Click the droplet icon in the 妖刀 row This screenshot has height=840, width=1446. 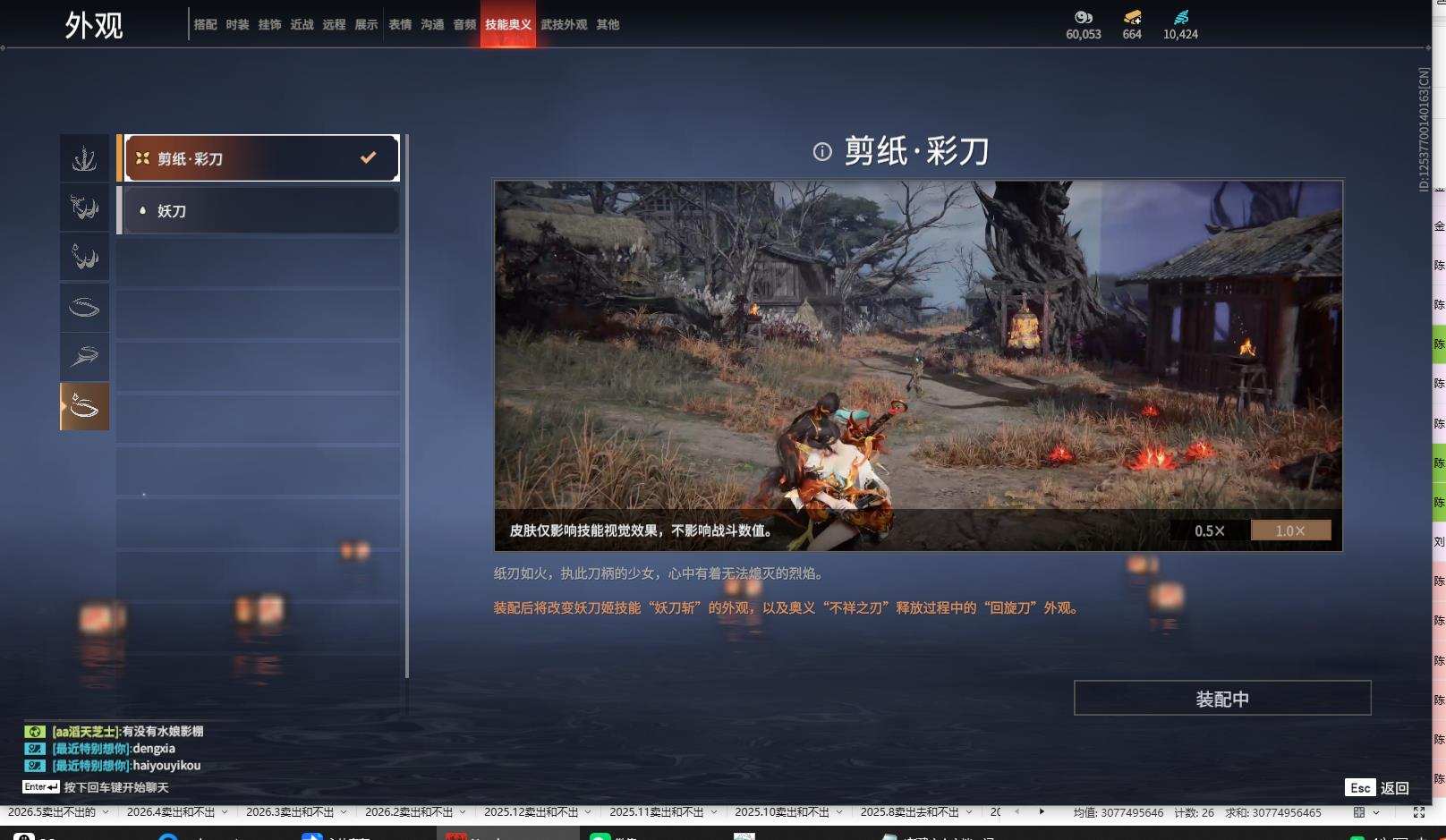(x=142, y=210)
